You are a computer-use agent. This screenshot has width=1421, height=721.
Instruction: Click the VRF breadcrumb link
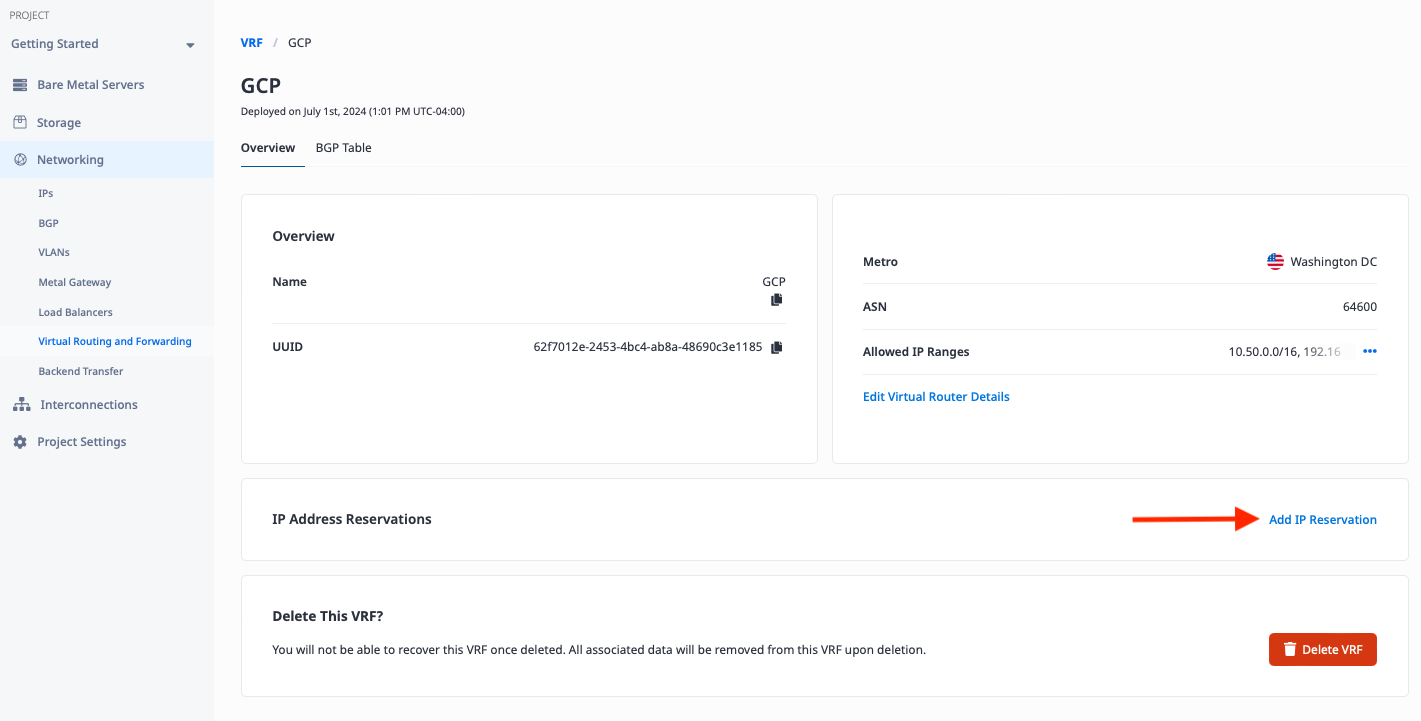[252, 43]
